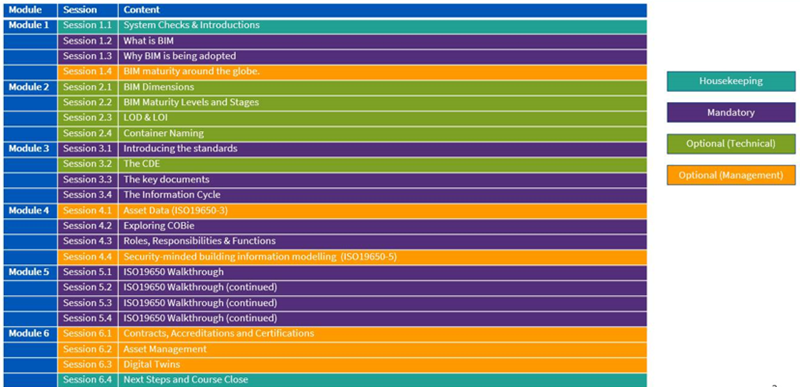Click Security-minded building information modelling row
This screenshot has width=800, height=387.
(352, 256)
